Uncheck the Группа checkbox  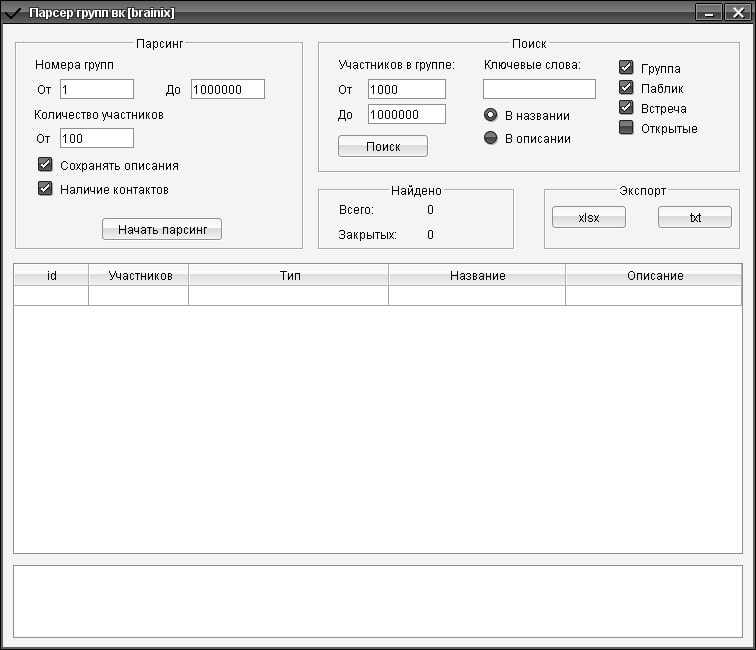pos(627,68)
